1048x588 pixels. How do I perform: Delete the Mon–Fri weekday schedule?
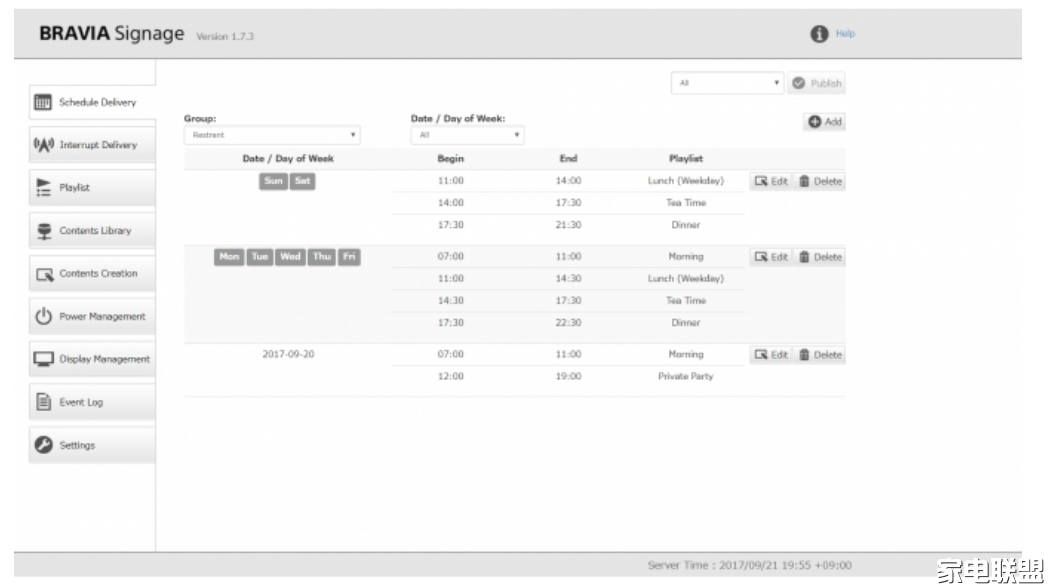coord(820,257)
